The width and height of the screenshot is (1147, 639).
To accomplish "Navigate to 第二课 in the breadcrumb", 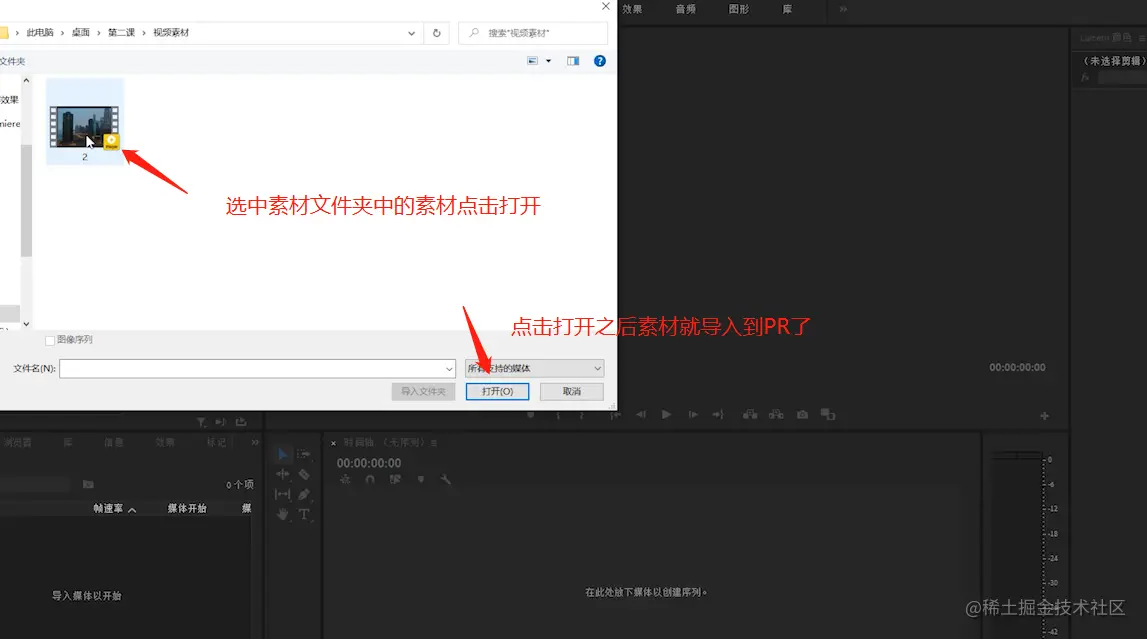I will coord(121,33).
